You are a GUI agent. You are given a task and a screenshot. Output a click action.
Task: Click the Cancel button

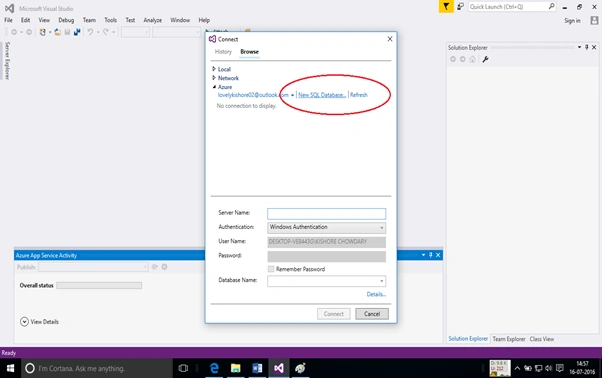(372, 314)
